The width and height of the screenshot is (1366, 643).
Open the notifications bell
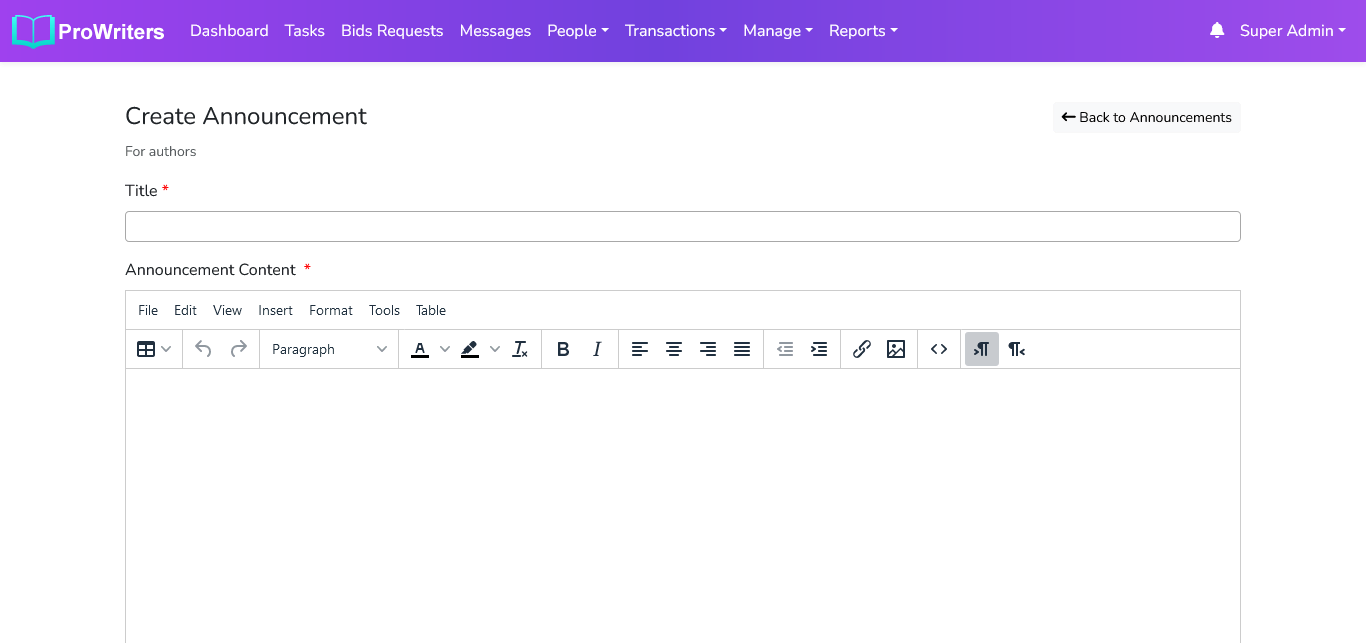point(1217,31)
